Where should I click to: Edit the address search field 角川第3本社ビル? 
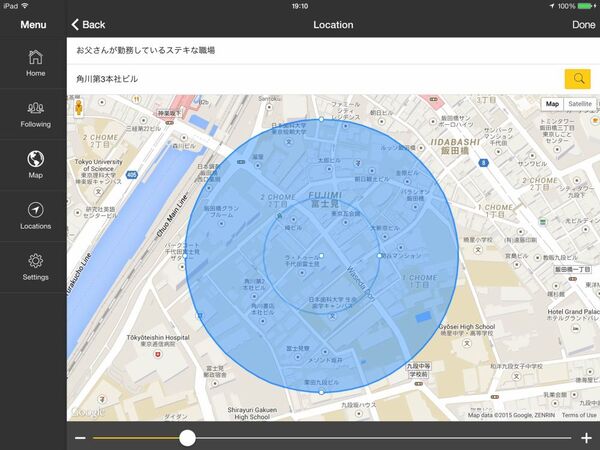coord(315,79)
